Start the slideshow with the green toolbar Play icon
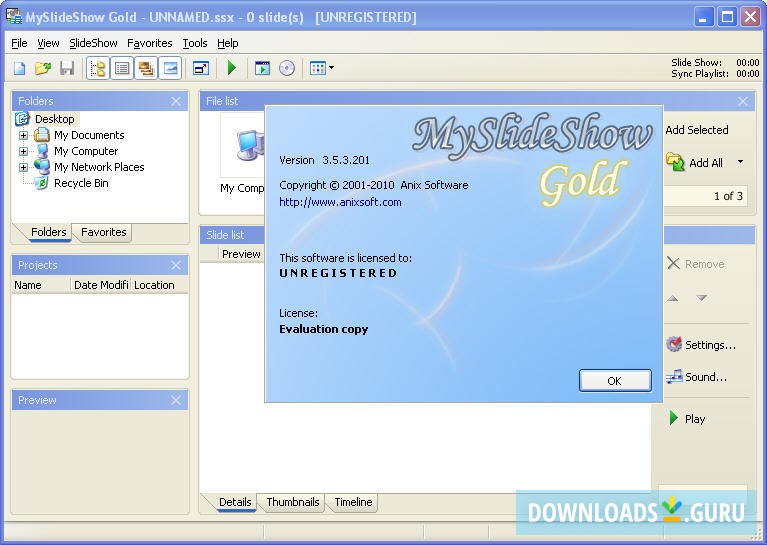 coord(232,68)
